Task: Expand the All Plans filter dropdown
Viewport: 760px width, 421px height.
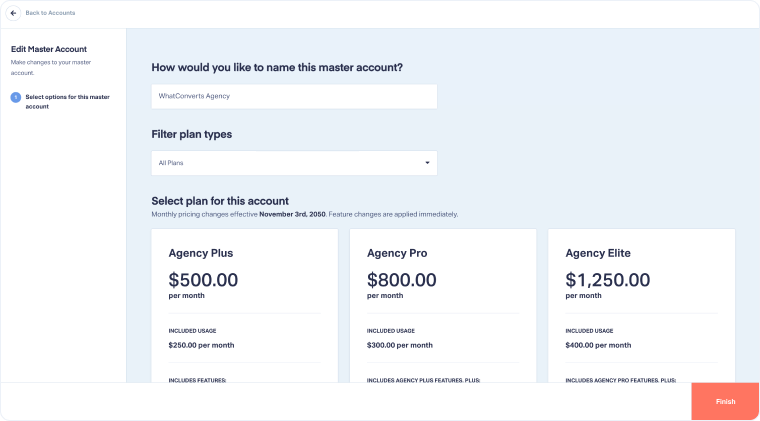Action: coord(294,162)
